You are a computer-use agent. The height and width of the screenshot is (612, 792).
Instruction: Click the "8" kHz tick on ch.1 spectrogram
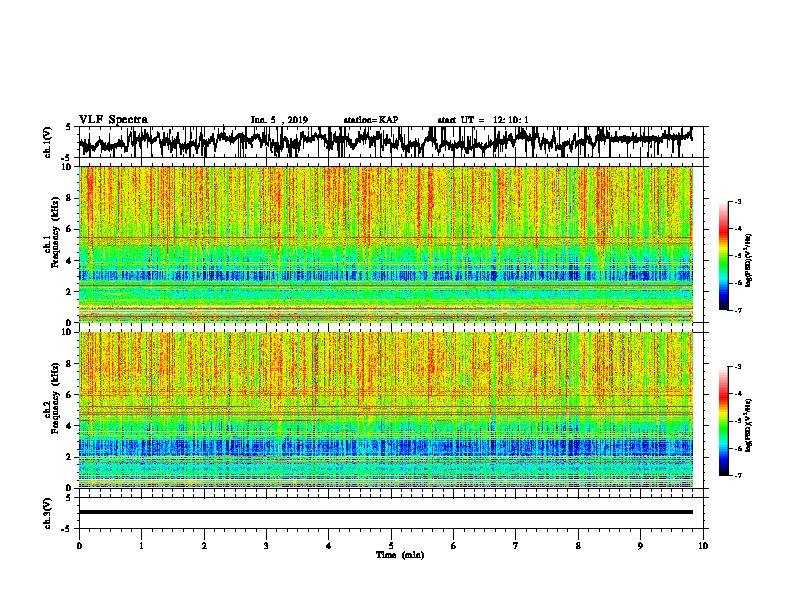[x=71, y=198]
